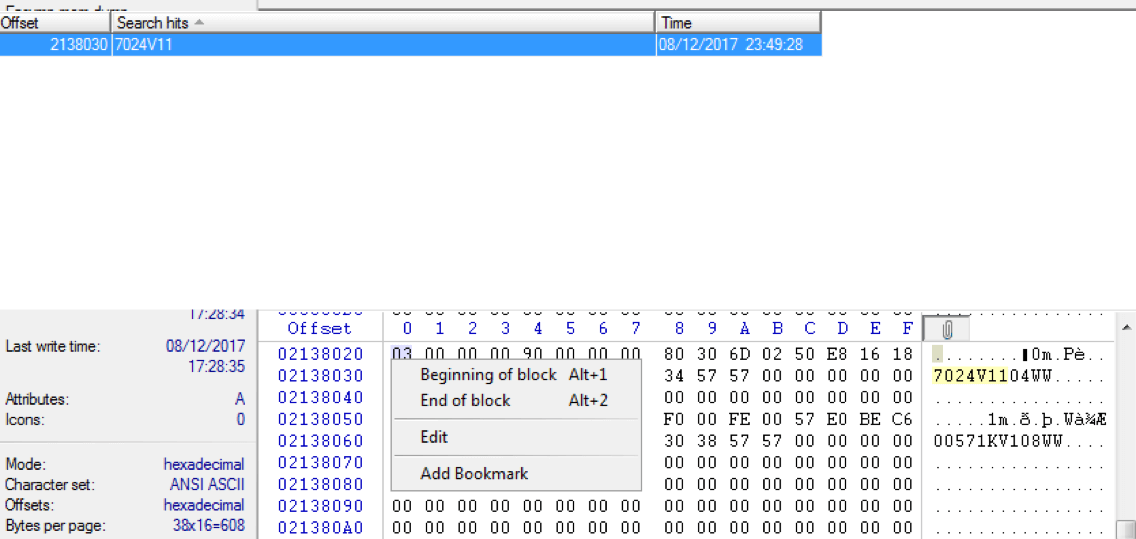The image size is (1136, 539).
Task: Click byte F0 in row 02138050
Action: click(674, 419)
